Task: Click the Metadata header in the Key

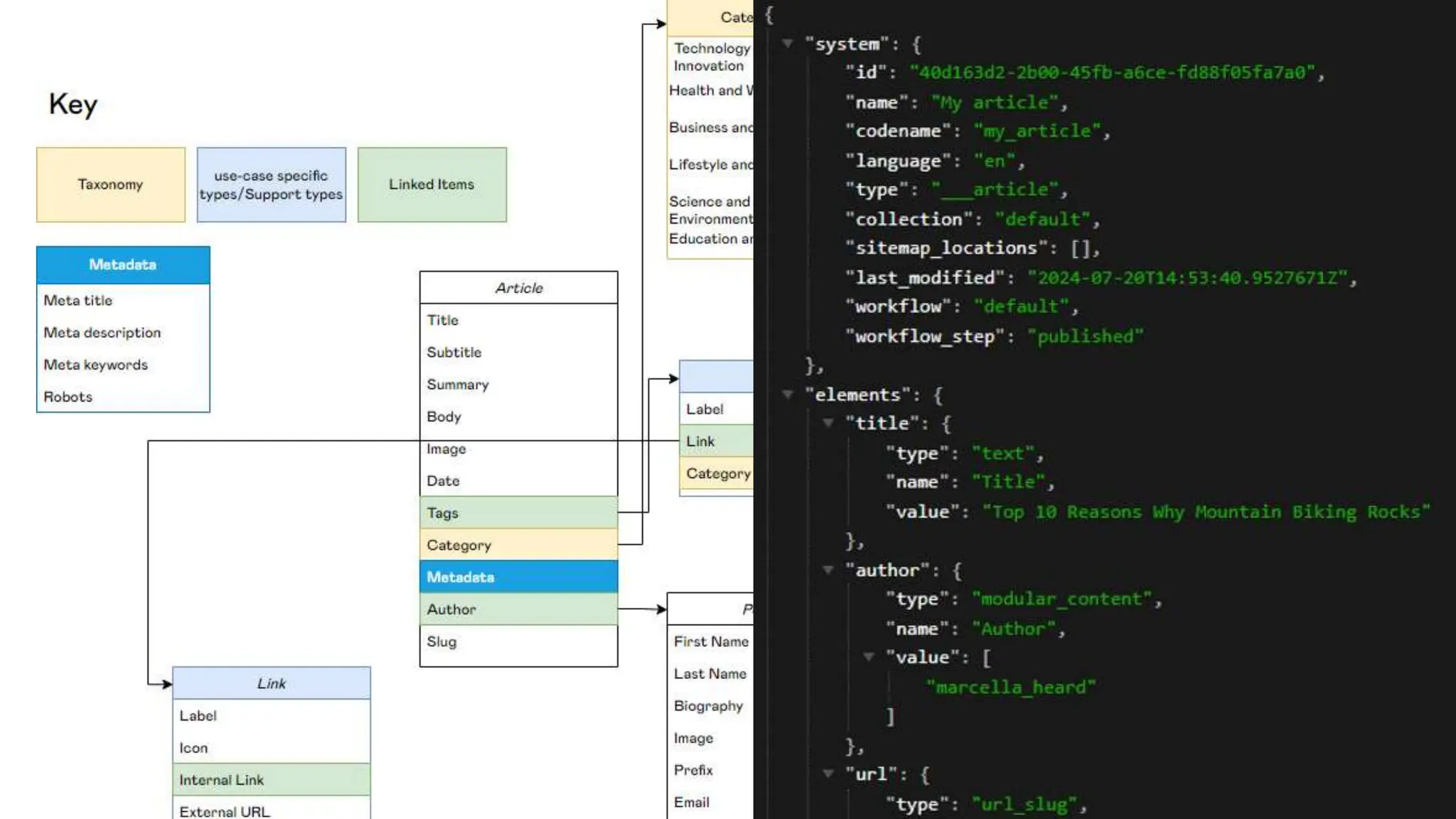Action: (x=123, y=264)
